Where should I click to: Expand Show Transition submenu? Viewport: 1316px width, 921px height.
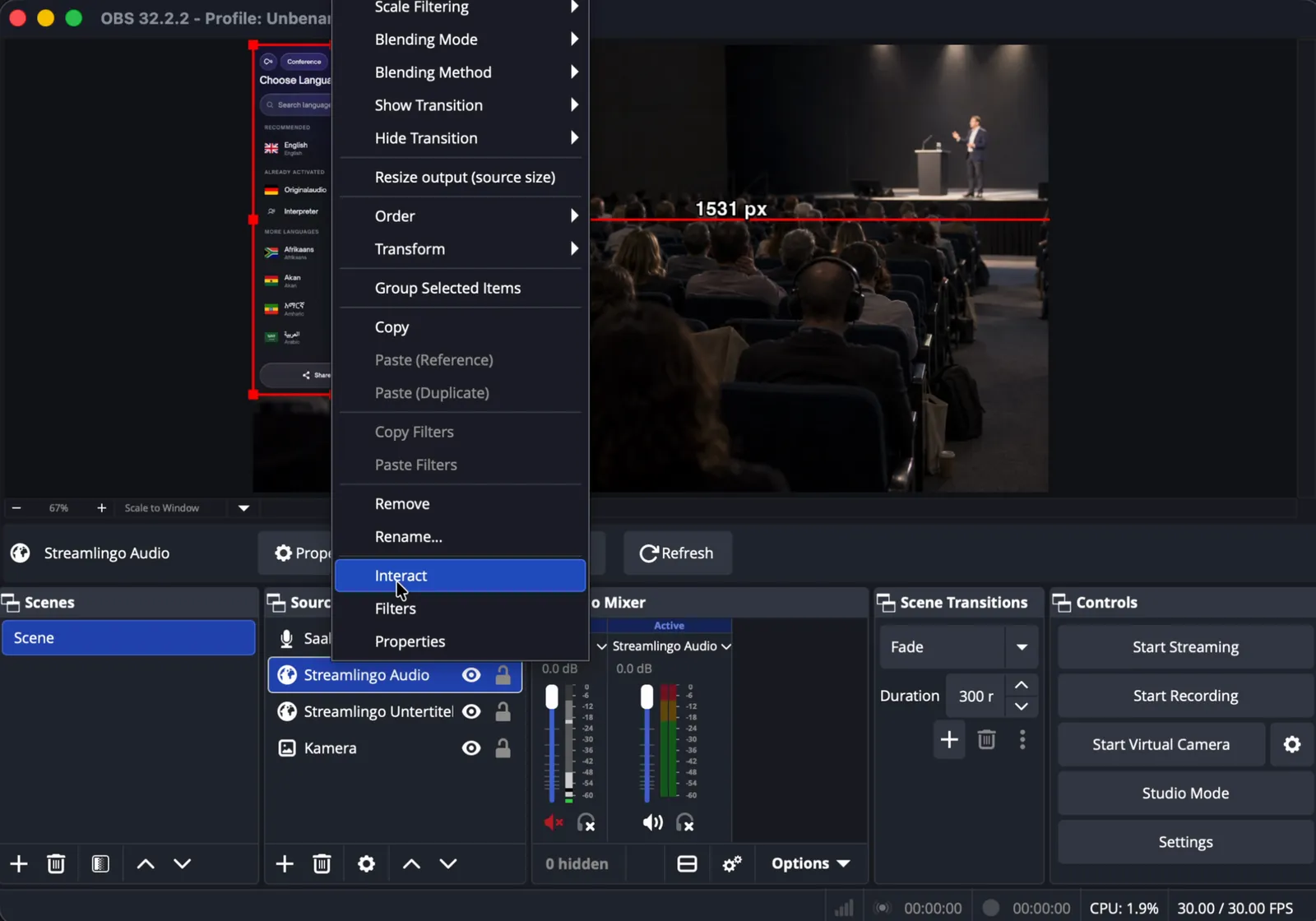[461, 105]
